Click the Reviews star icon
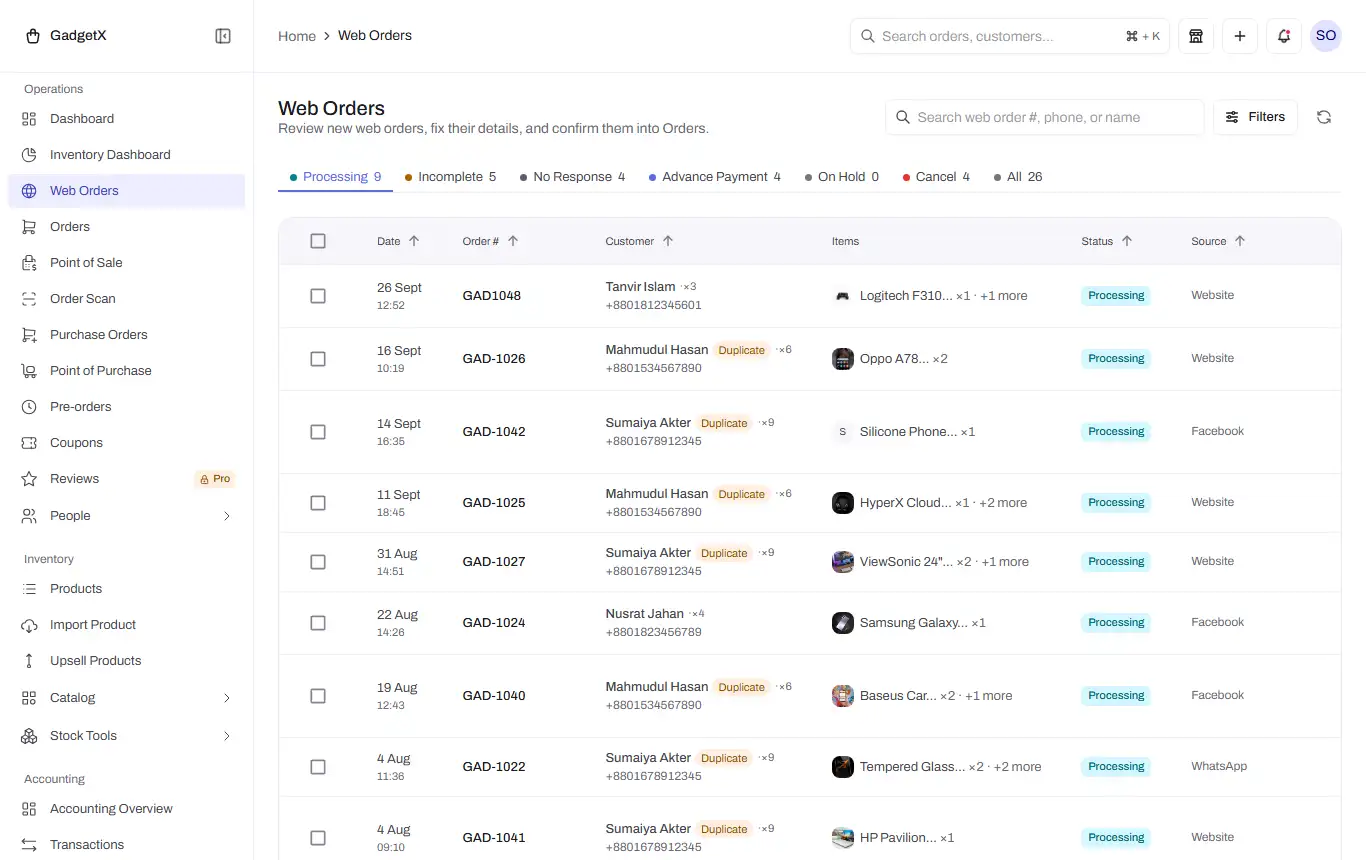This screenshot has width=1366, height=860. coord(29,479)
